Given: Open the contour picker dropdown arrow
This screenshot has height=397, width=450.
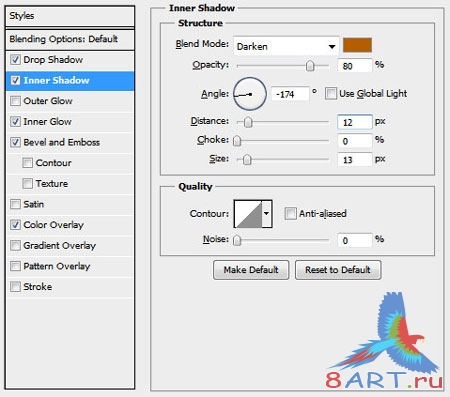Looking at the screenshot, I should tap(267, 214).
